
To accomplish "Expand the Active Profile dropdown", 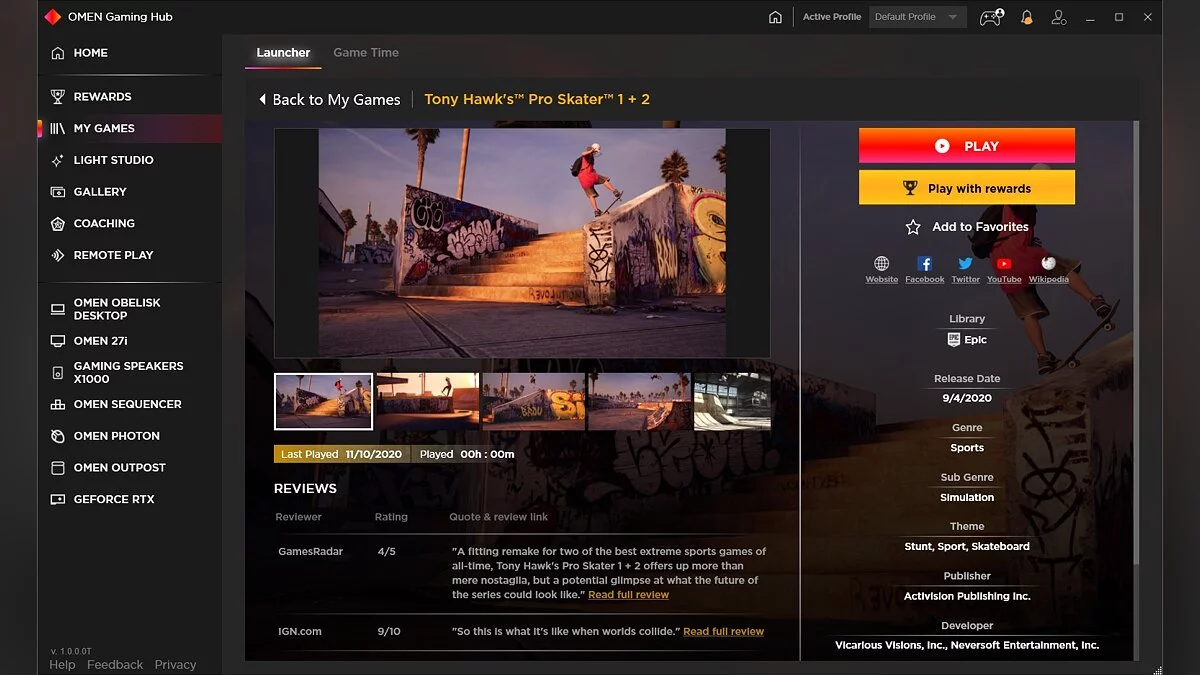I will tap(916, 17).
